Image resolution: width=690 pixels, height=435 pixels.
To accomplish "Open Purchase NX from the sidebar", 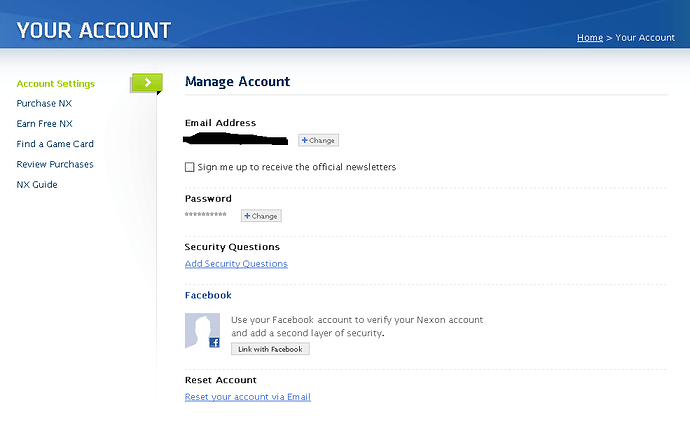I will [44, 104].
